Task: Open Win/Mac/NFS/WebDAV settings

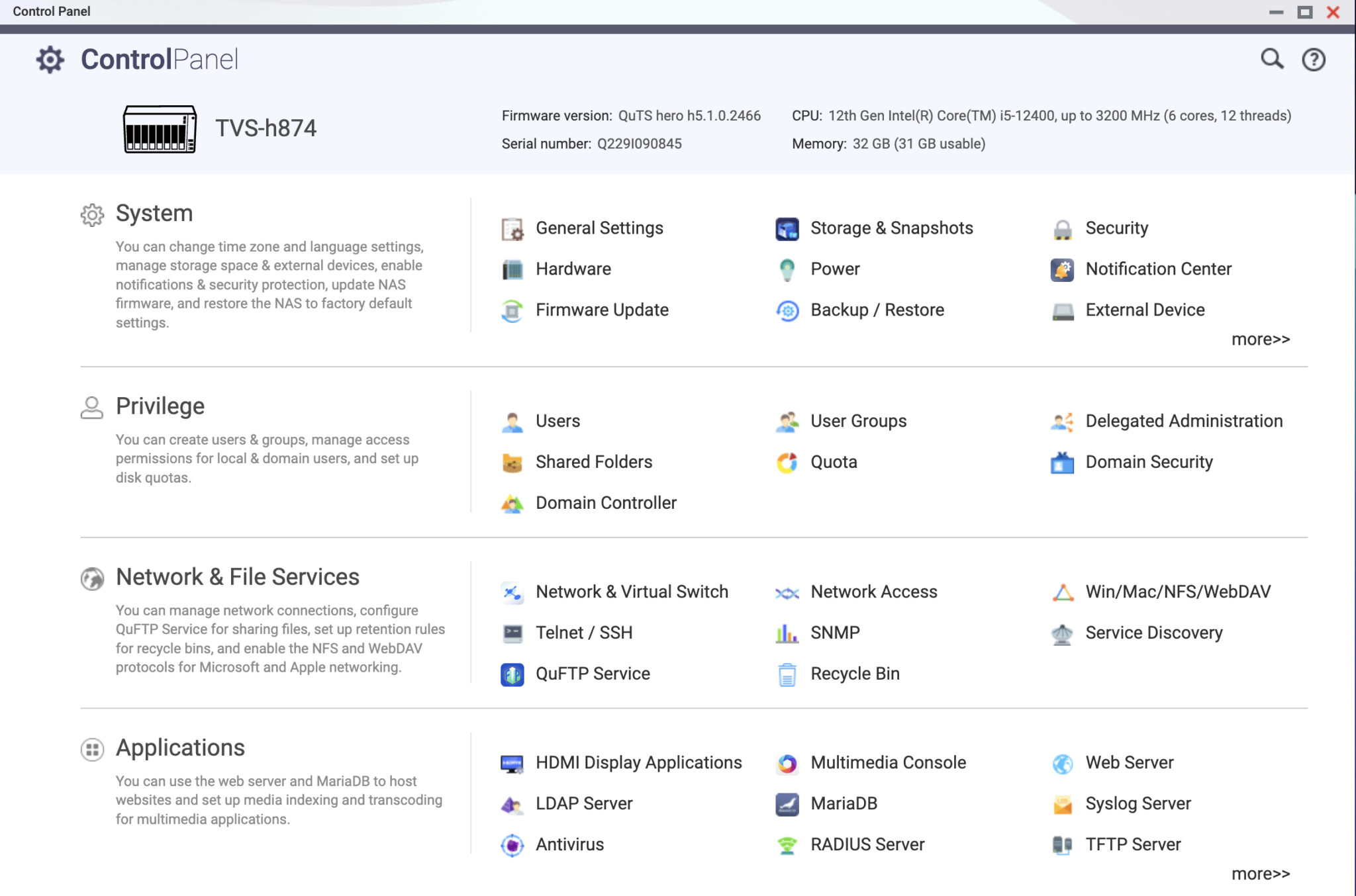Action: click(1177, 592)
